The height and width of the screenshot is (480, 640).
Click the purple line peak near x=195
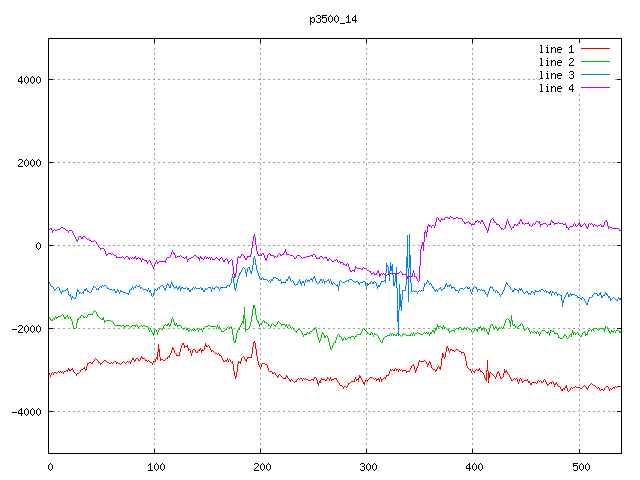[254, 235]
